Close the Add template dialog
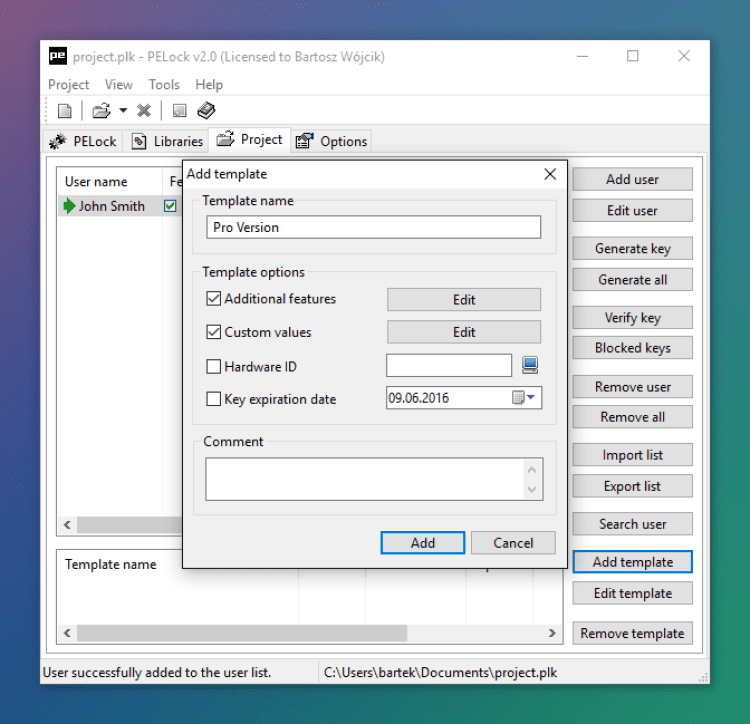The height and width of the screenshot is (724, 750). point(550,174)
